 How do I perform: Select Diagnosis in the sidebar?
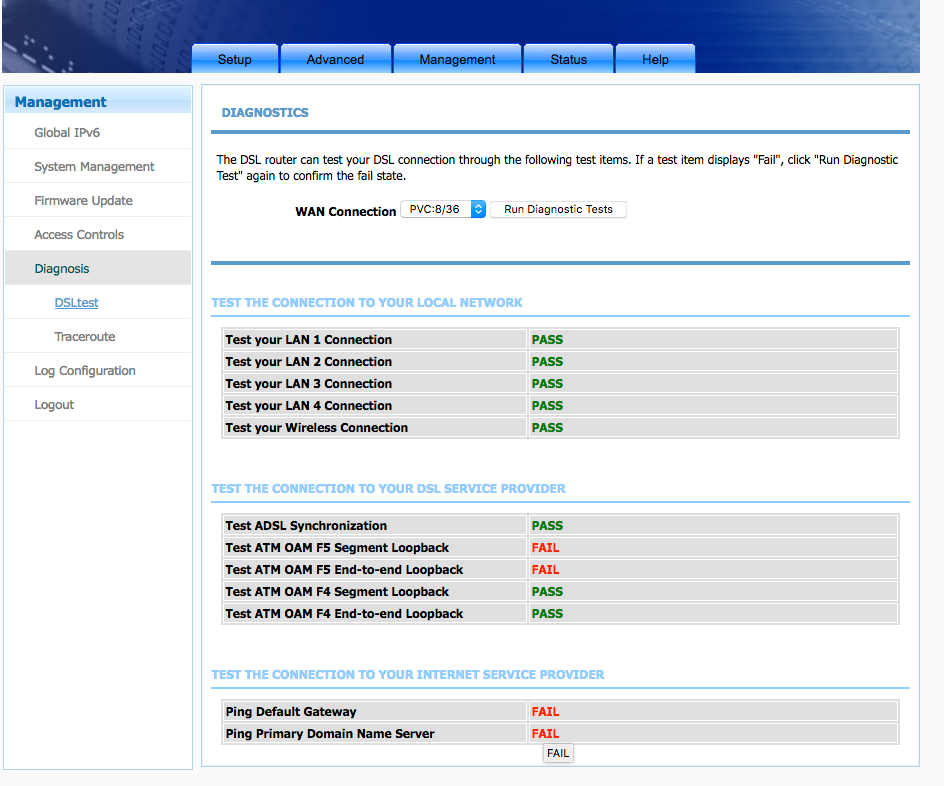[x=62, y=269]
